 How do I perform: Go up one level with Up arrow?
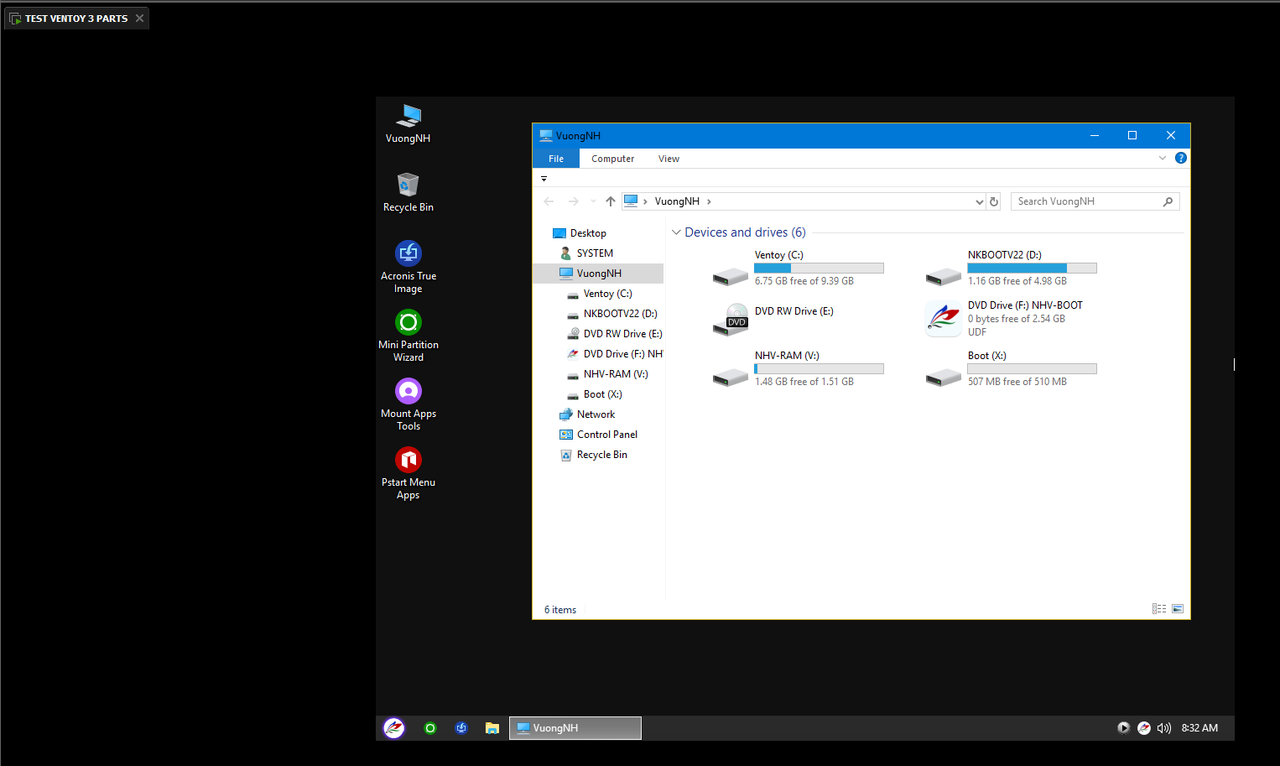(x=610, y=201)
